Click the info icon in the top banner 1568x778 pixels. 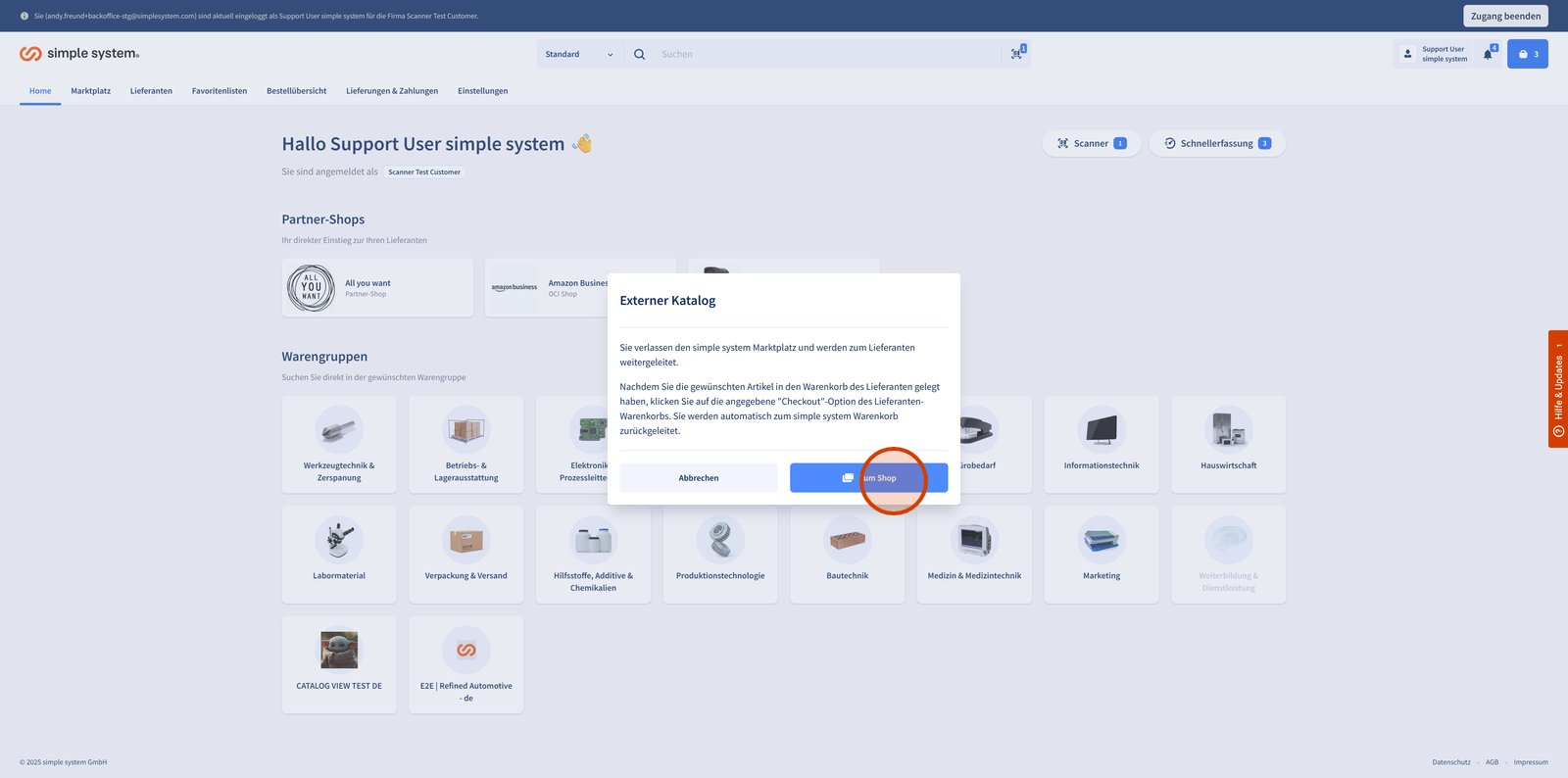[24, 16]
